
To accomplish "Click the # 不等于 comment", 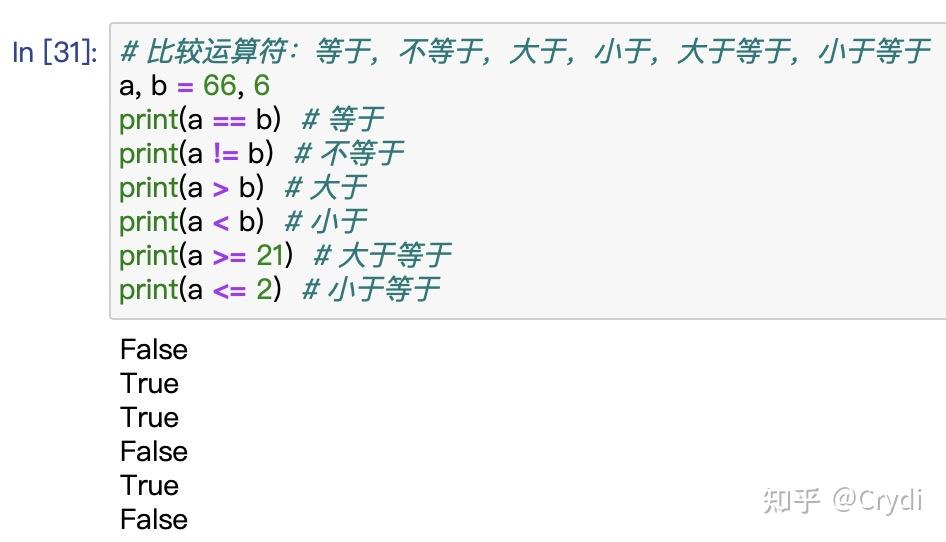I will pos(349,153).
